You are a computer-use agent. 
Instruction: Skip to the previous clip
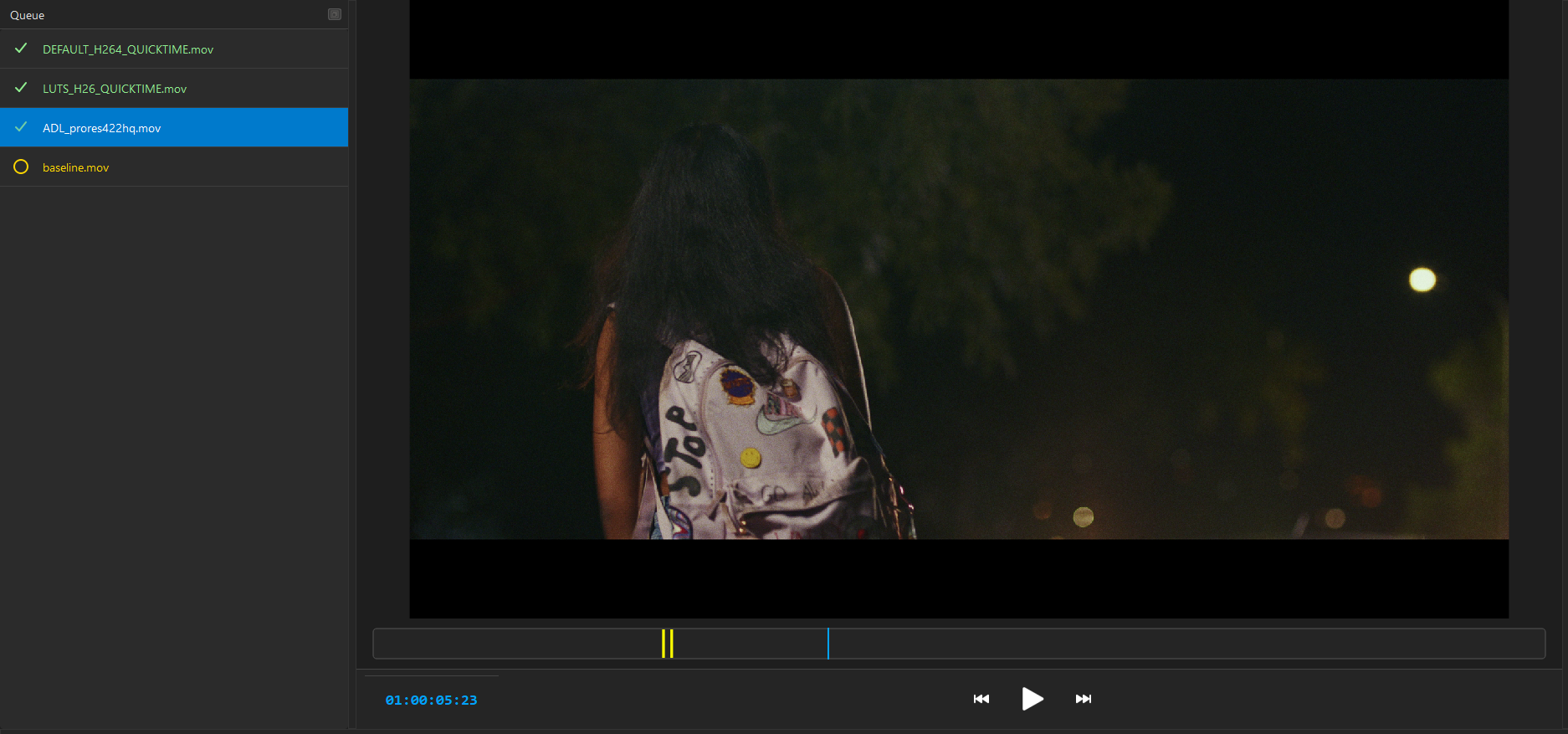[x=981, y=699]
